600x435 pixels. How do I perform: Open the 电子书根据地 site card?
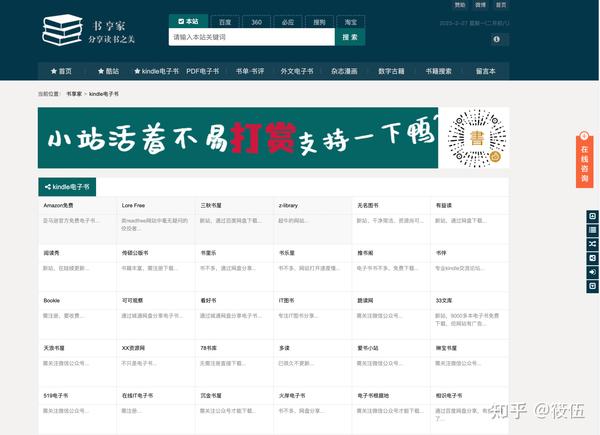click(391, 410)
